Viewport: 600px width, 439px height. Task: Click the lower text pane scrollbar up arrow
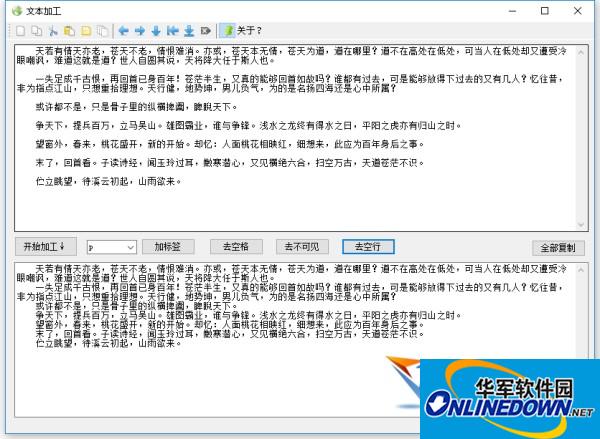point(581,270)
